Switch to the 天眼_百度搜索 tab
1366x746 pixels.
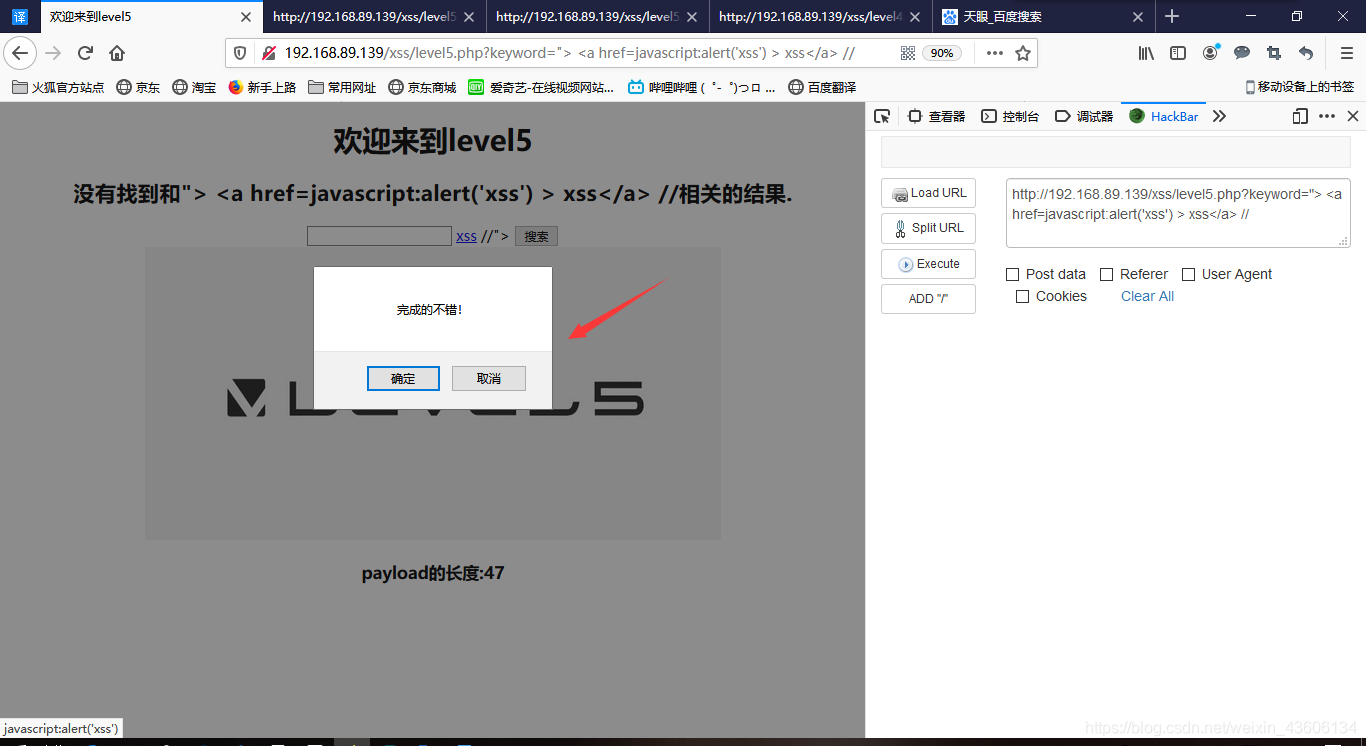(1044, 17)
